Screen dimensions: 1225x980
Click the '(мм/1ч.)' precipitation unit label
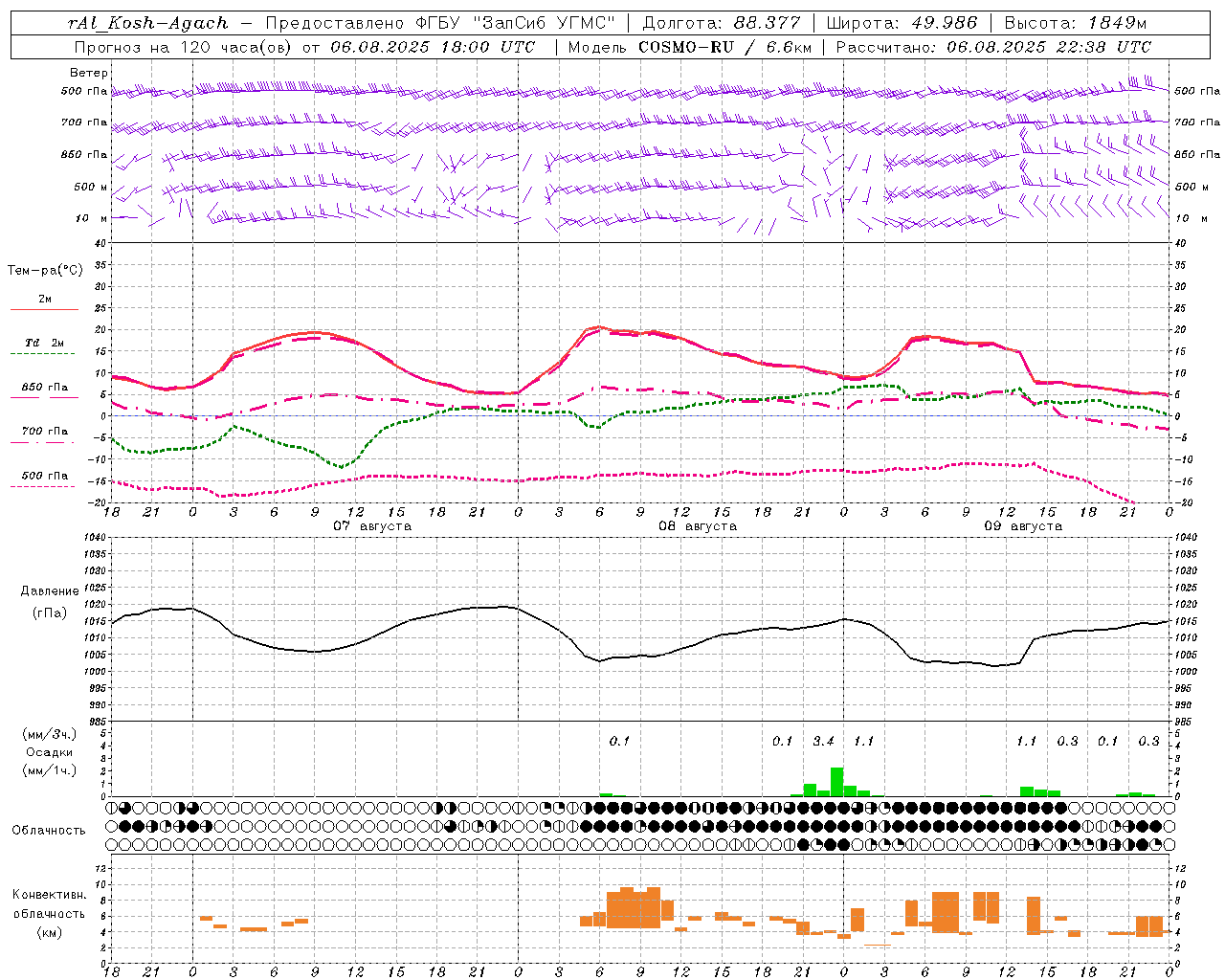coord(51,770)
